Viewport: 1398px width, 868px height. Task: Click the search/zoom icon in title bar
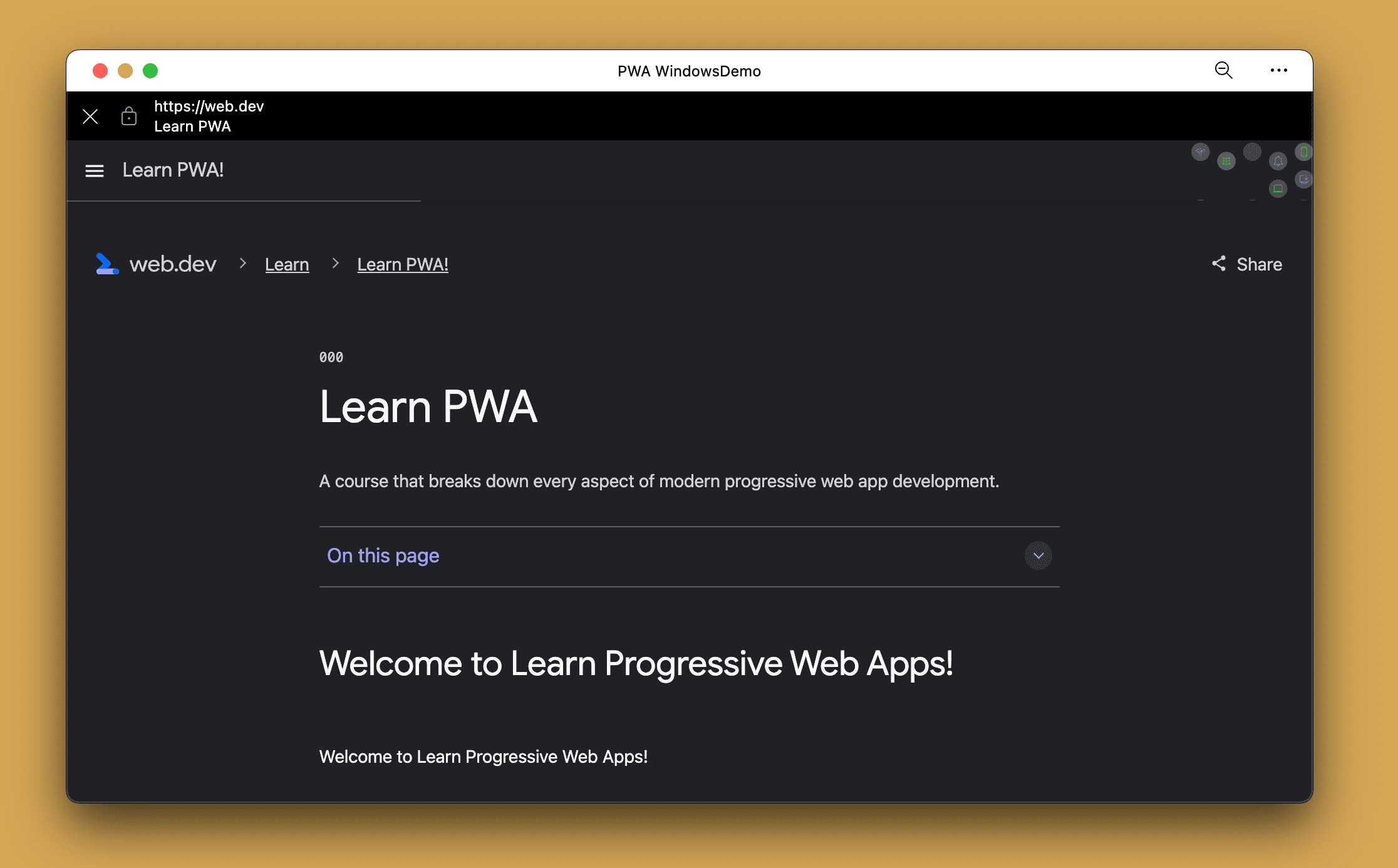1224,71
